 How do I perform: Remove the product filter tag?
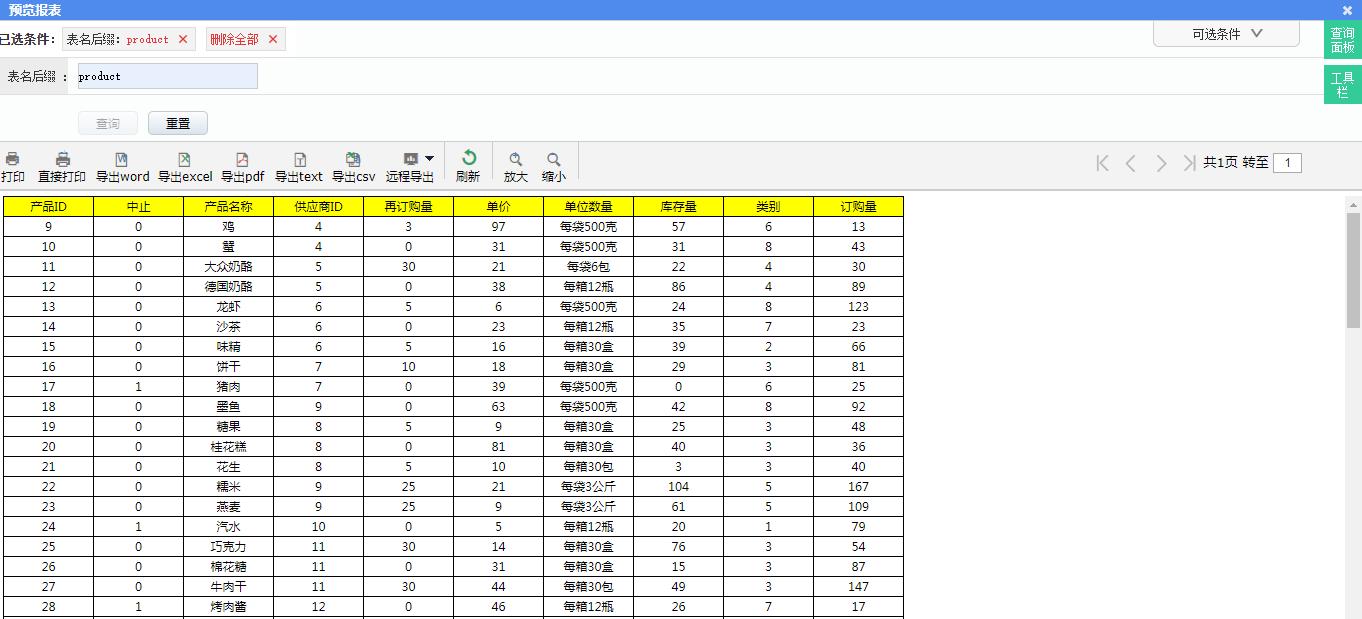(183, 39)
